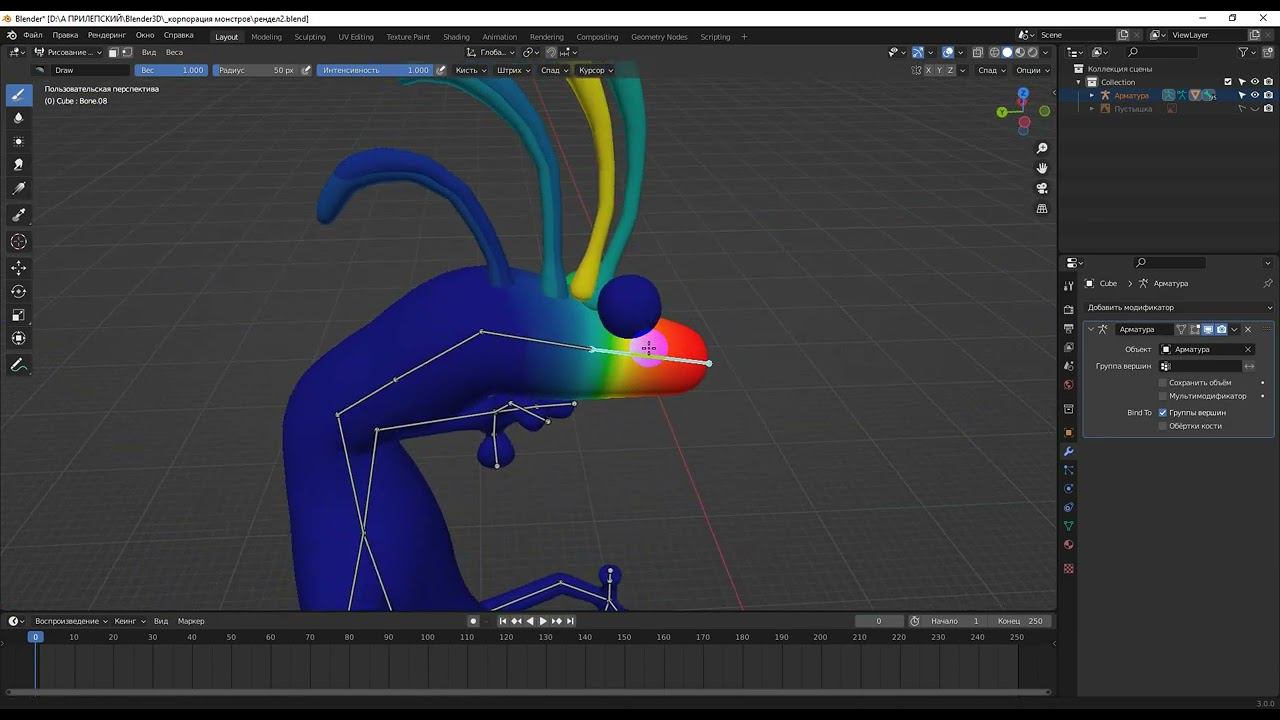The height and width of the screenshot is (720, 1280).
Task: Select the Gradient weight tool
Action: 18,189
